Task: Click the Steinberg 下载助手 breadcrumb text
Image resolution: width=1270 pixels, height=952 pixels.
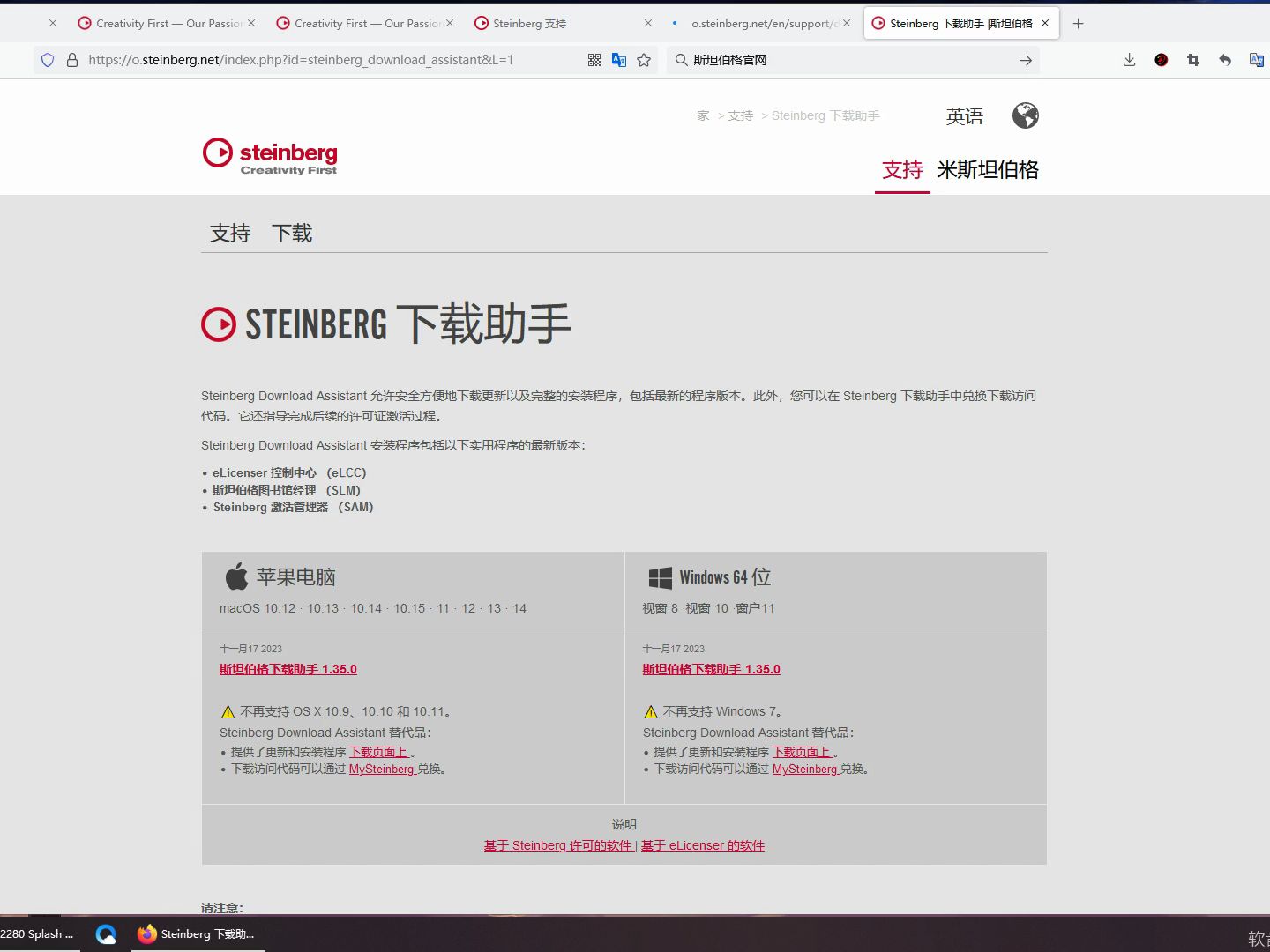Action: click(x=825, y=115)
